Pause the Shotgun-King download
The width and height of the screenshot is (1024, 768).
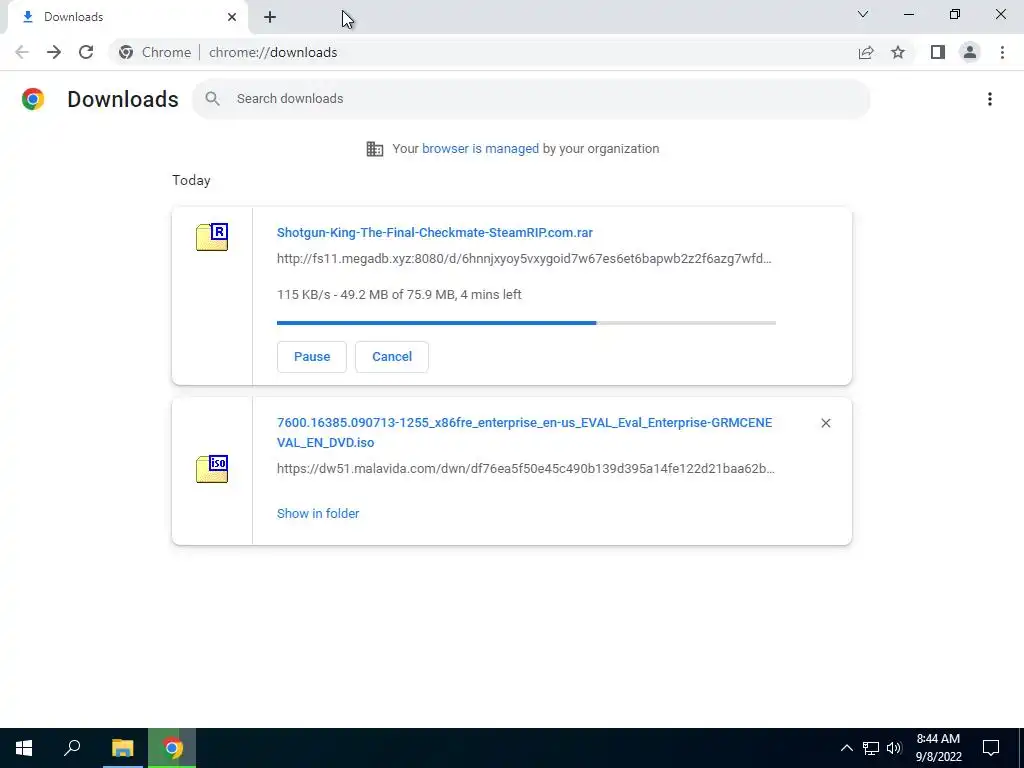coord(312,357)
